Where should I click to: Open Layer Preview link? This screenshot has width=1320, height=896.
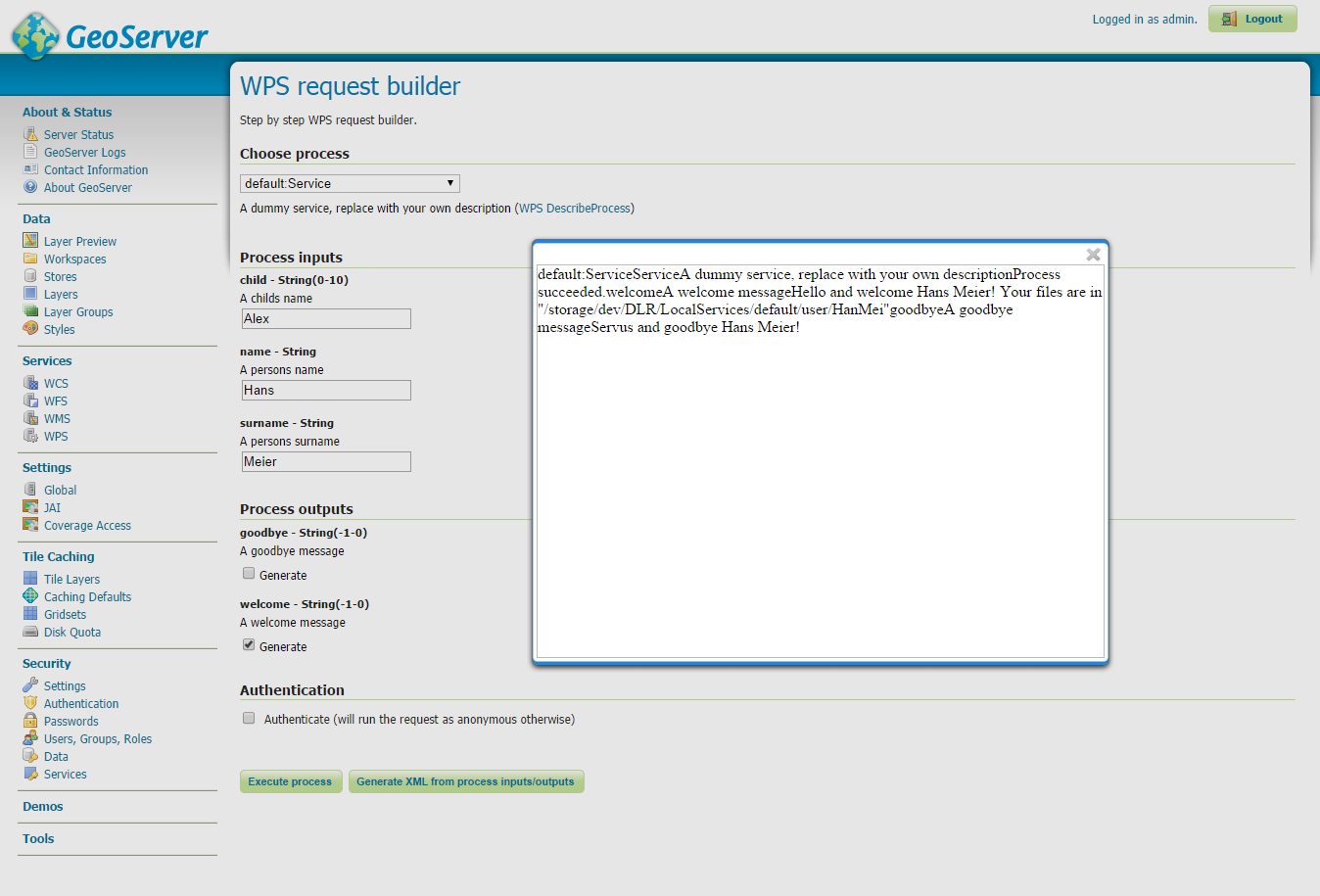(x=80, y=242)
